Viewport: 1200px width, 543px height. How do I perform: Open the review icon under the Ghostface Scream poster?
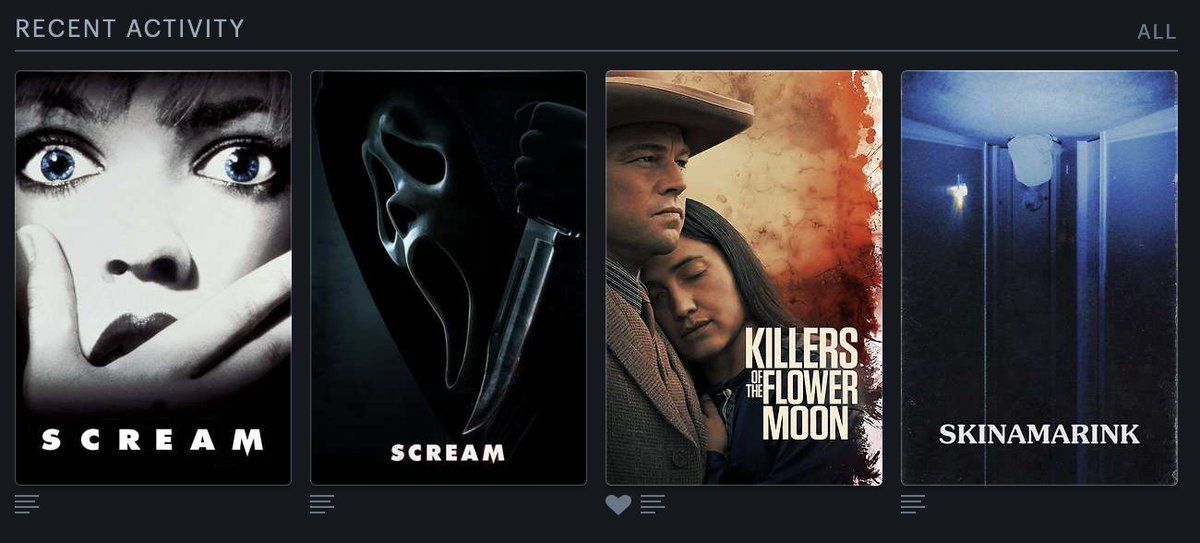tap(322, 504)
